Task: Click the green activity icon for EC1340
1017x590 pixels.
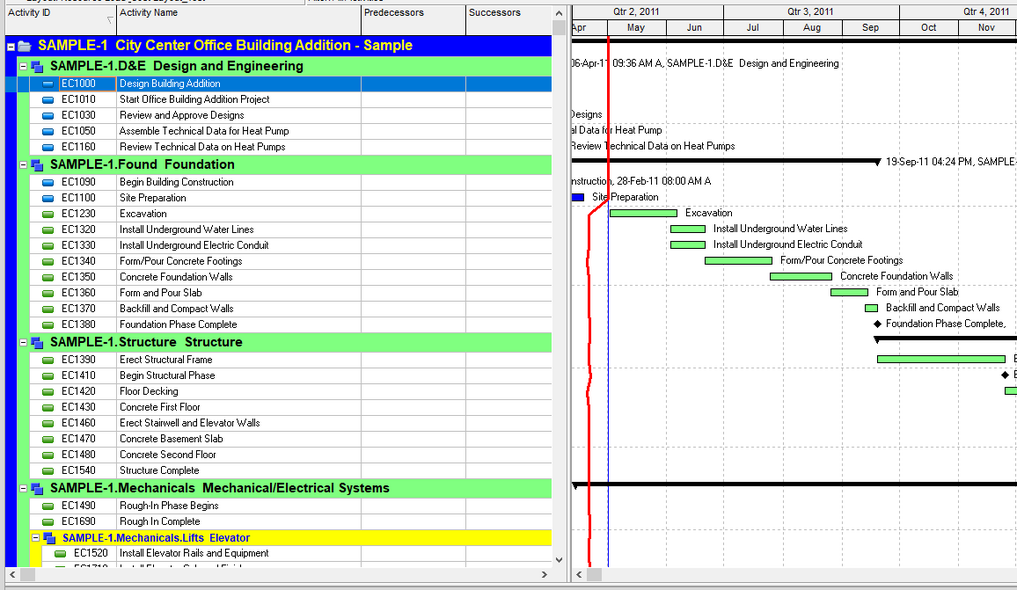Action: click(x=48, y=261)
